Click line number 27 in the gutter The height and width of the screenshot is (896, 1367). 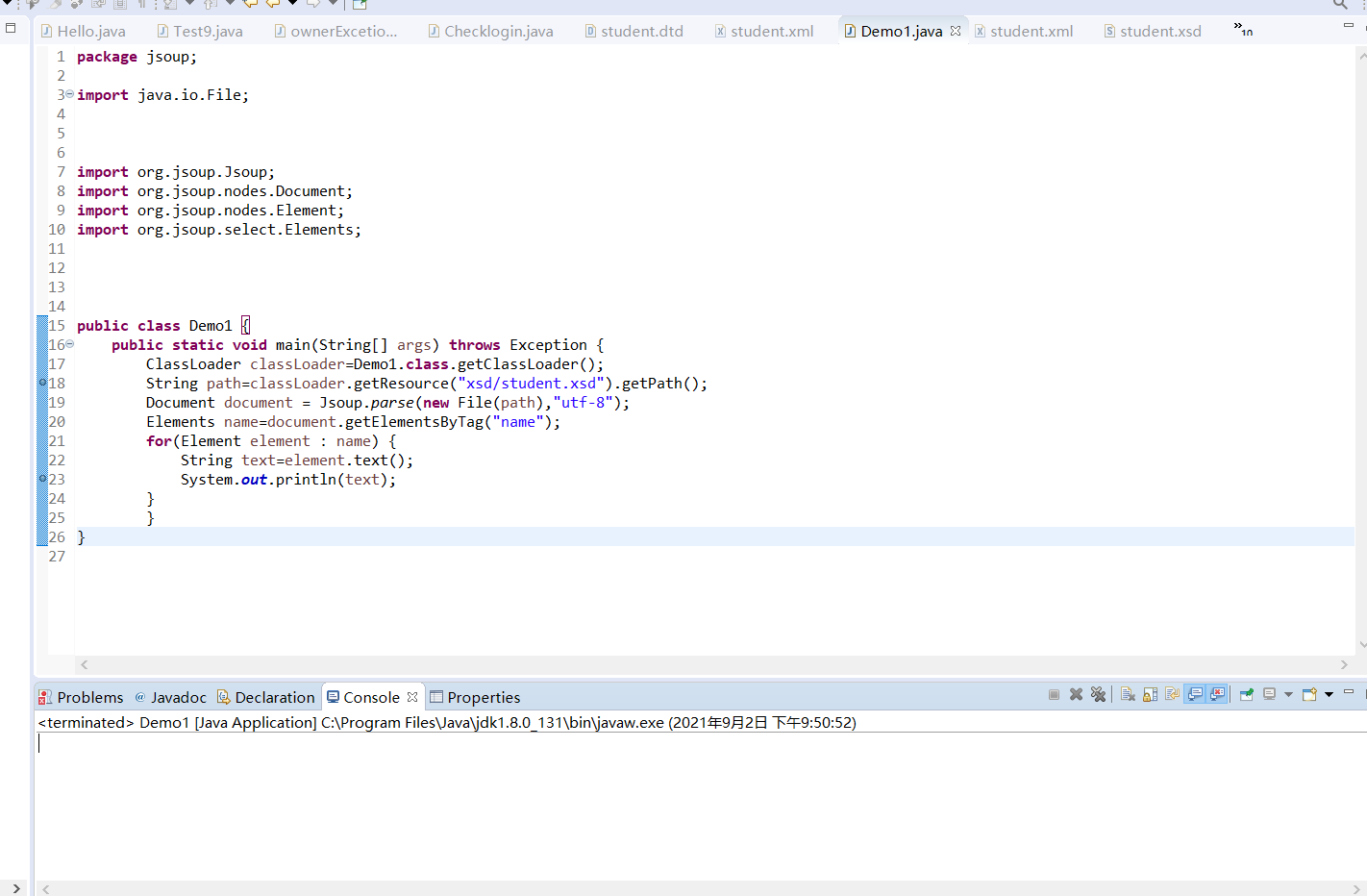click(x=57, y=557)
